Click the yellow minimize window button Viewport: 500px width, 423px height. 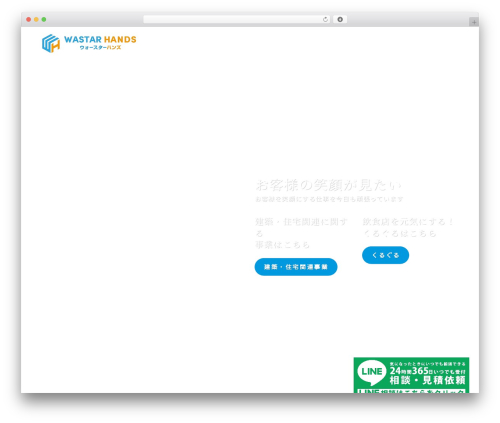(36, 20)
